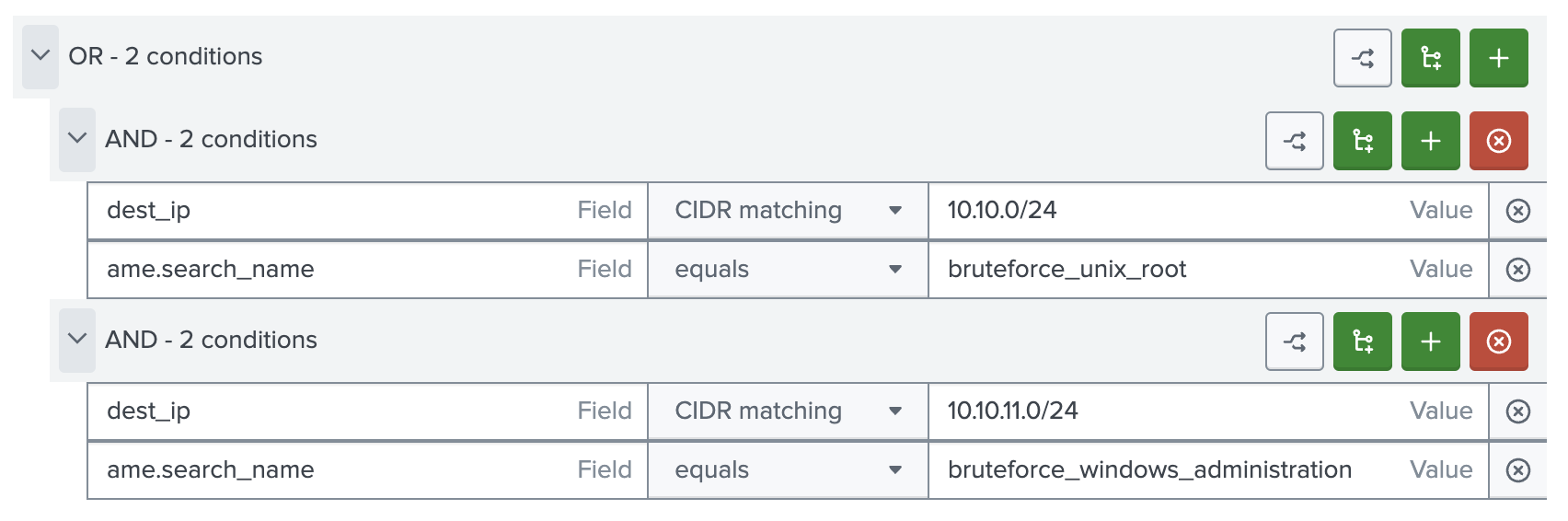Add a condition to the OR group

click(1498, 58)
